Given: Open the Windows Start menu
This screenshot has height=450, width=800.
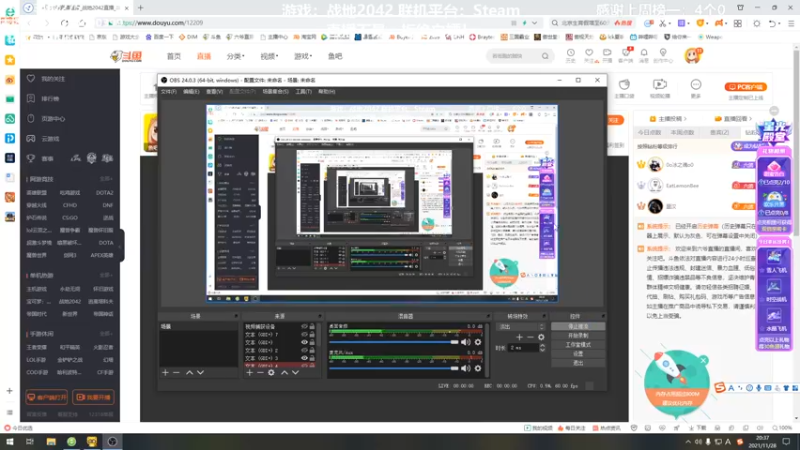Looking at the screenshot, I should click(x=10, y=442).
